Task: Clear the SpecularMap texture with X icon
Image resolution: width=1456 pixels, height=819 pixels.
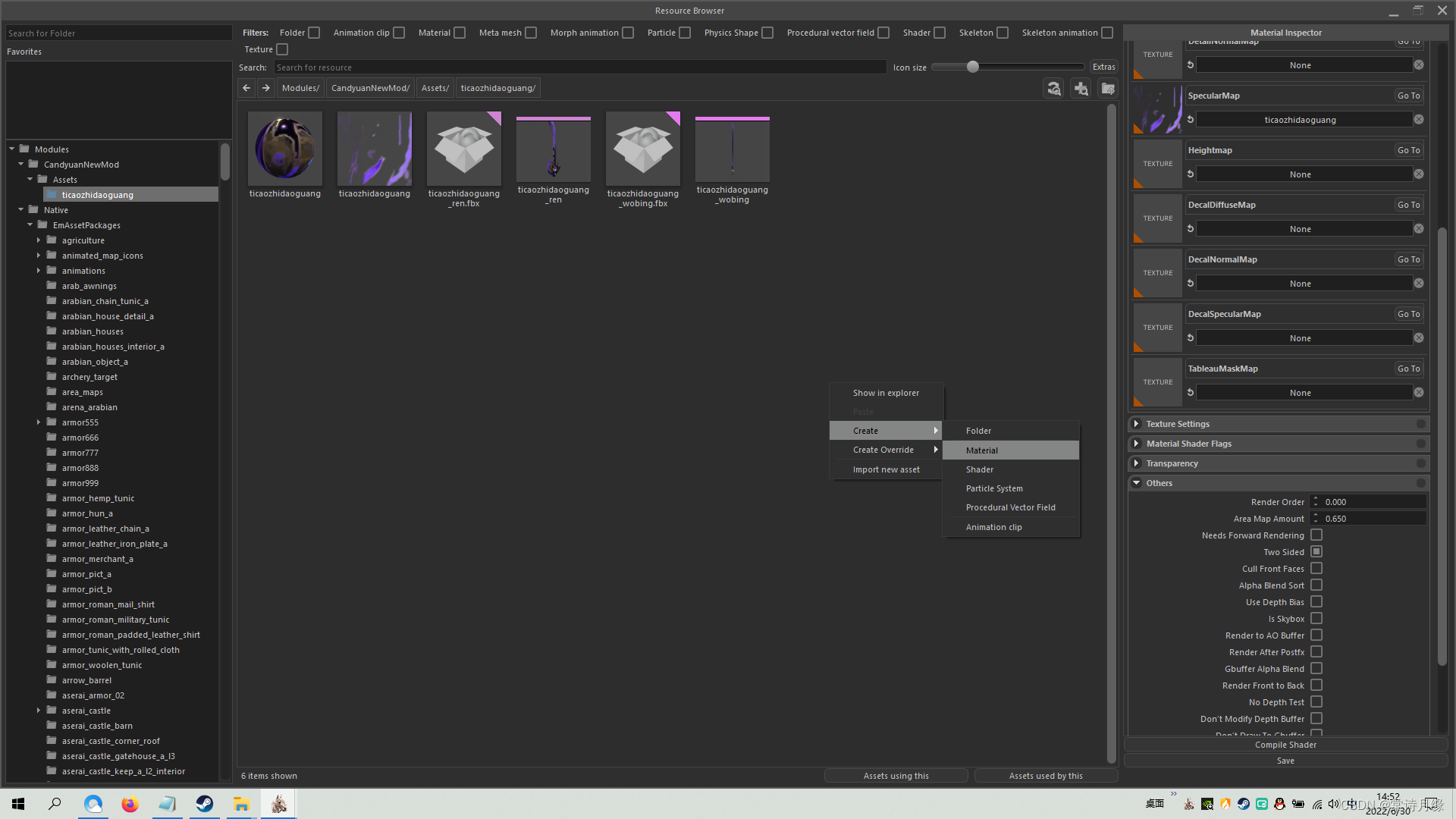Action: click(x=1419, y=120)
